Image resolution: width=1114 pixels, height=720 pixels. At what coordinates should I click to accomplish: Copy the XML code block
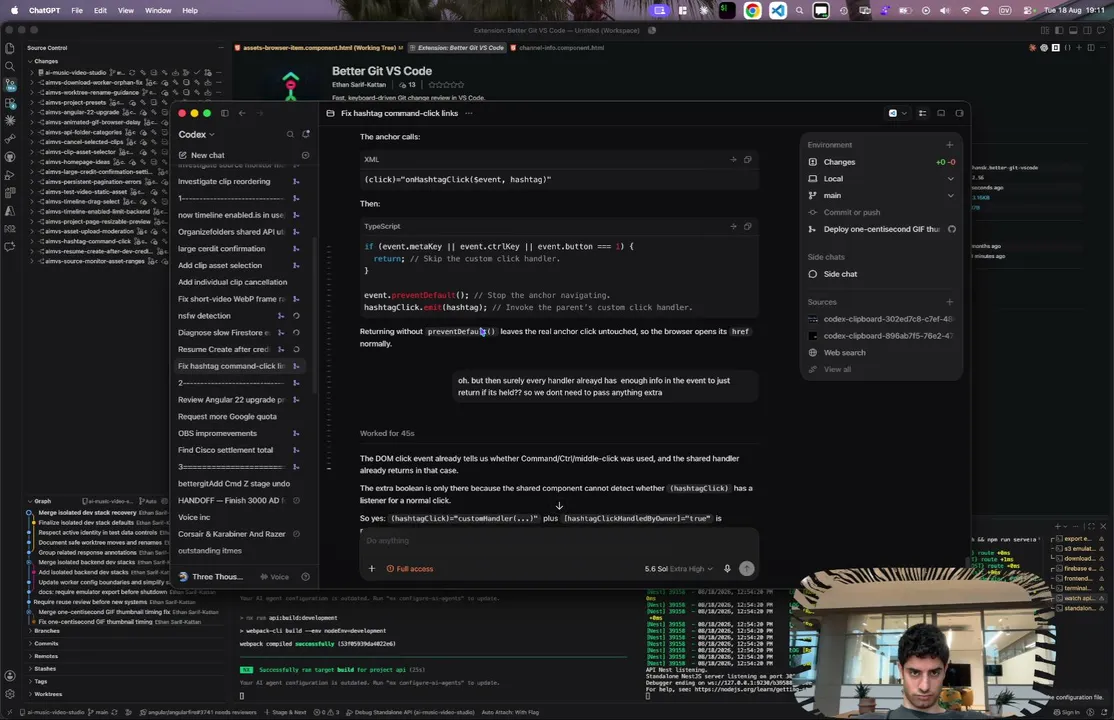(747, 159)
